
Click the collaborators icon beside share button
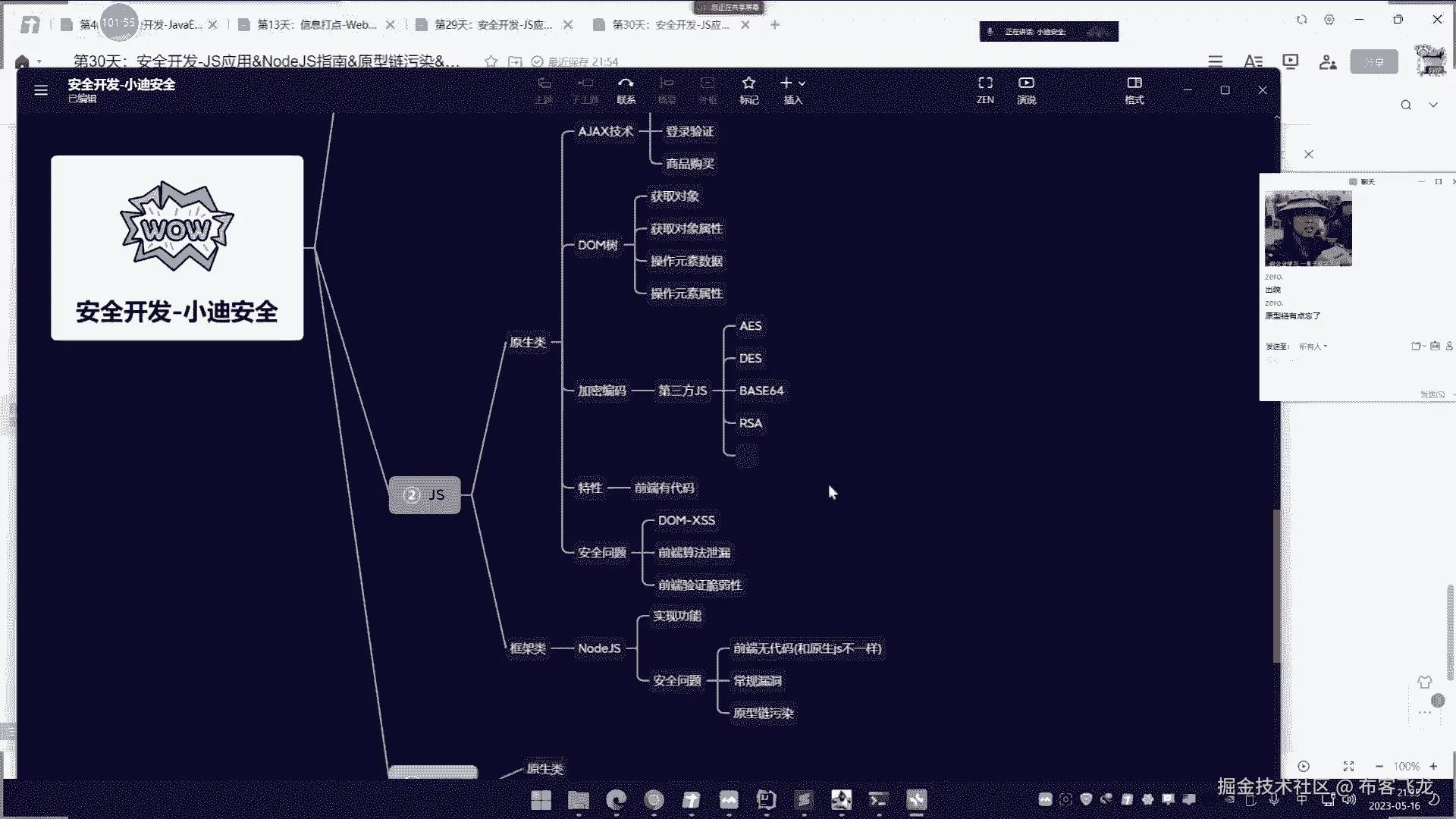[x=1327, y=62]
